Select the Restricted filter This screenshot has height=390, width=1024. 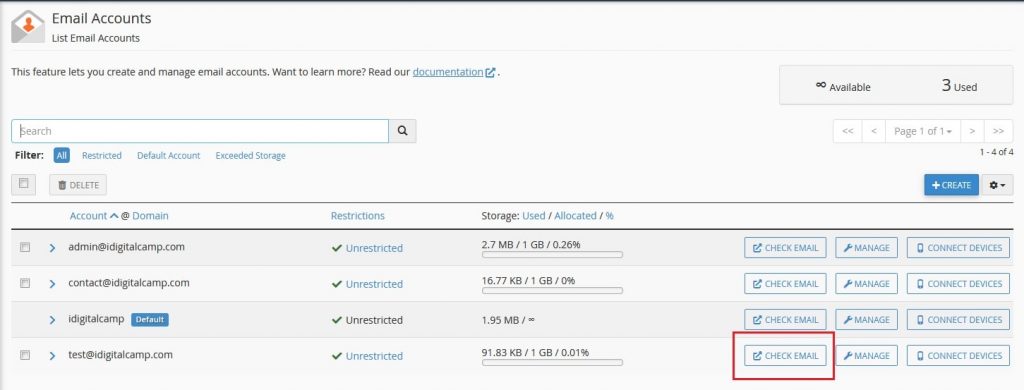[102, 155]
